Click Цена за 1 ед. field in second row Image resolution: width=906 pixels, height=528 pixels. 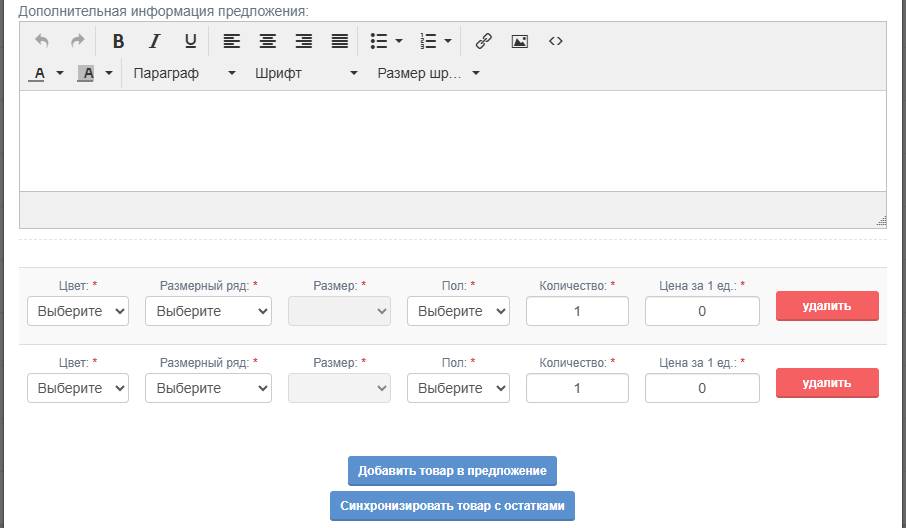point(702,388)
